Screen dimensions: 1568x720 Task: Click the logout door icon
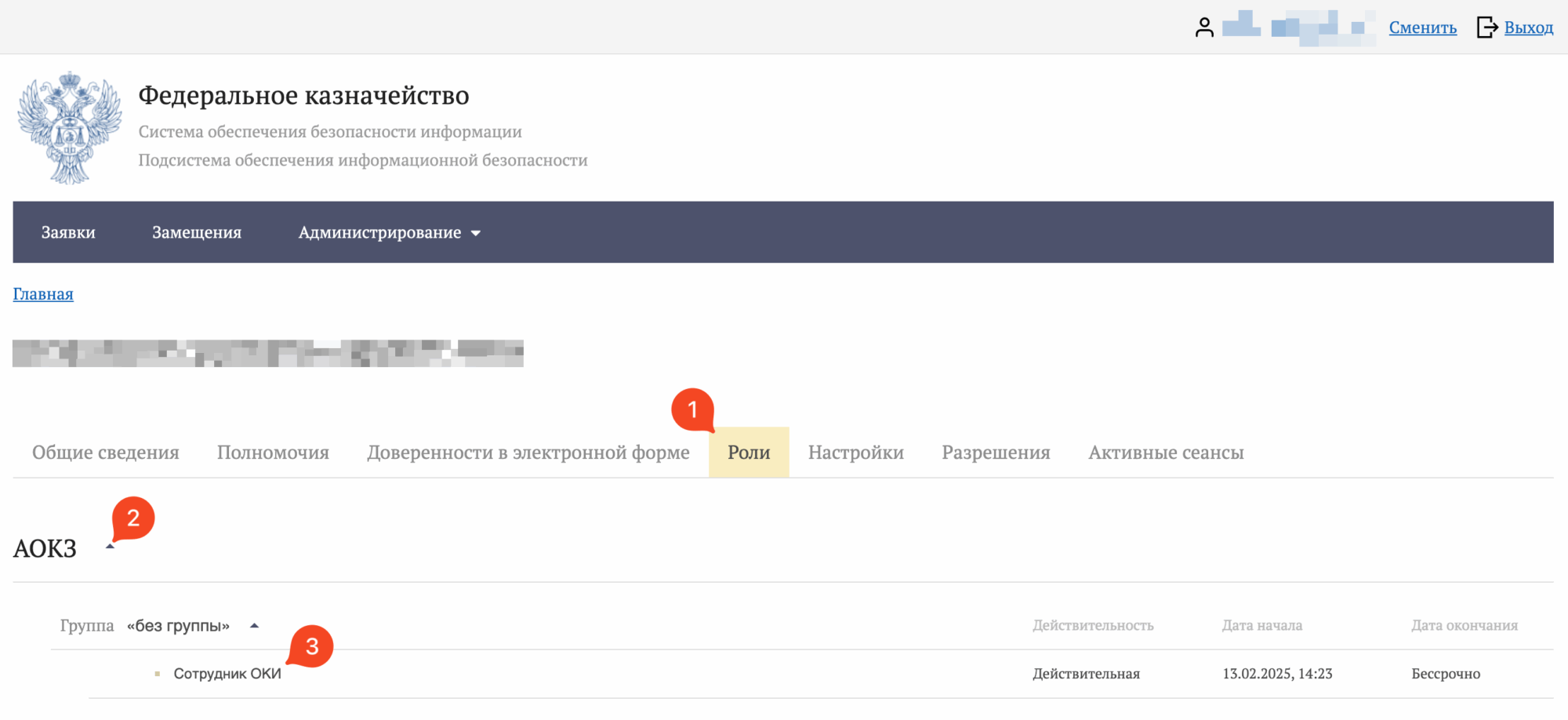[x=1486, y=27]
